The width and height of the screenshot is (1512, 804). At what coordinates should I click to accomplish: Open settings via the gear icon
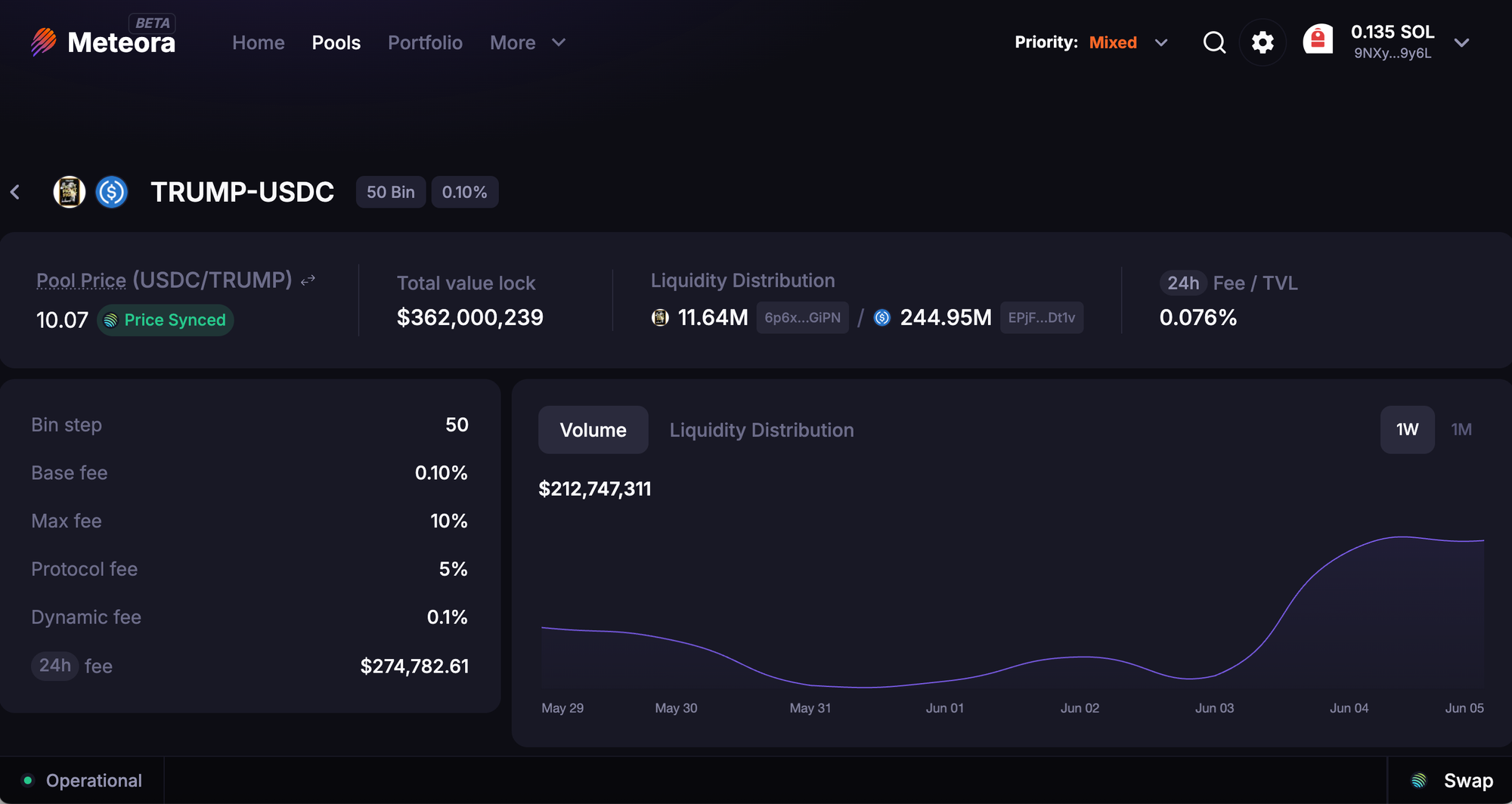[x=1263, y=42]
